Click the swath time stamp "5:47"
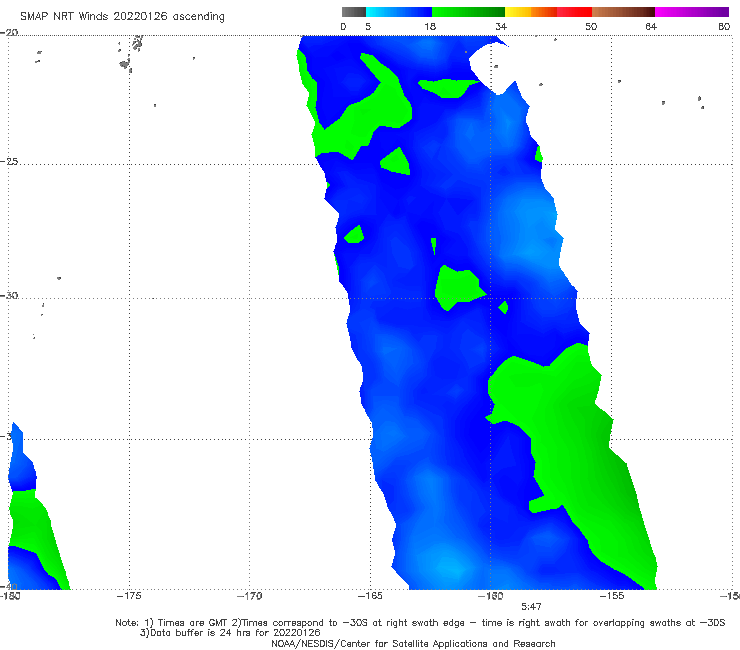Image resolution: width=740 pixels, height=650 pixels. click(531, 607)
